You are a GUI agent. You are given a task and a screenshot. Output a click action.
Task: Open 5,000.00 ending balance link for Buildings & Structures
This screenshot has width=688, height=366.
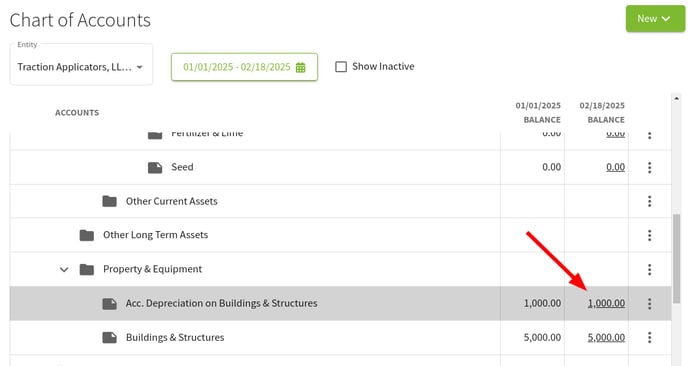(606, 337)
